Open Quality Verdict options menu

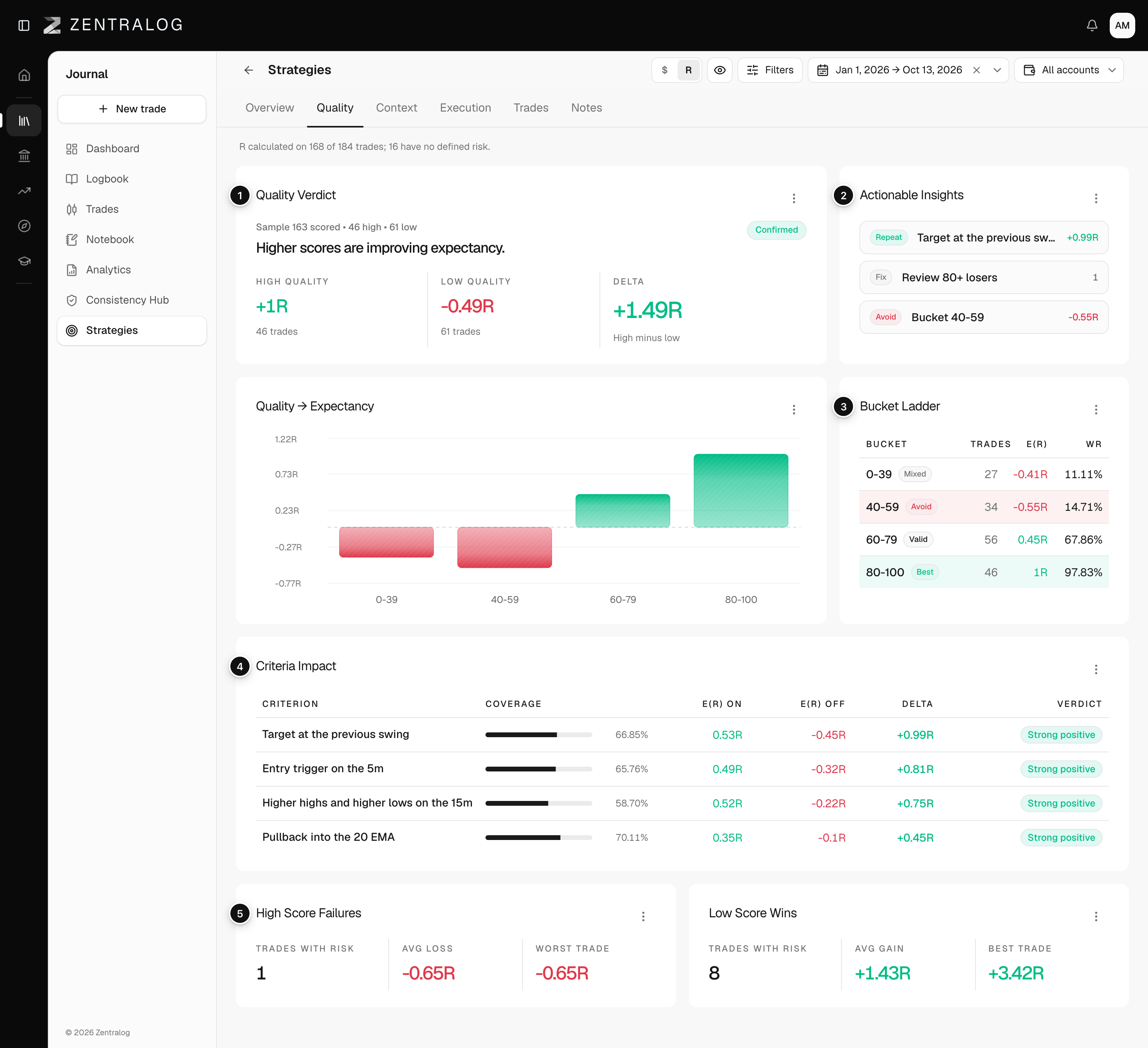pyautogui.click(x=794, y=198)
